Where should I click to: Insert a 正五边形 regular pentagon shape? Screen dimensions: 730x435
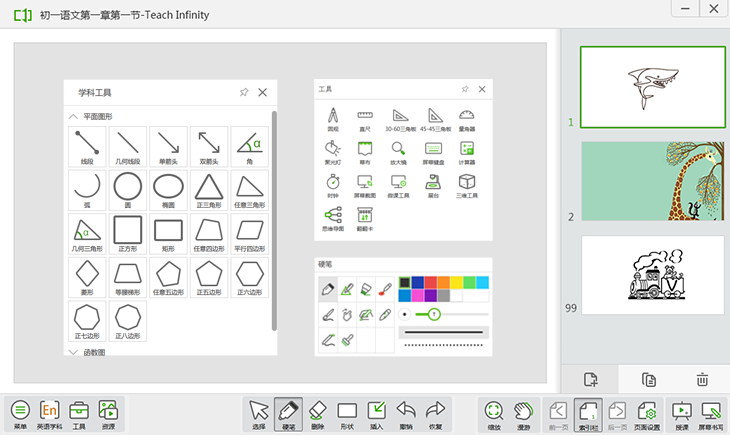[208, 277]
